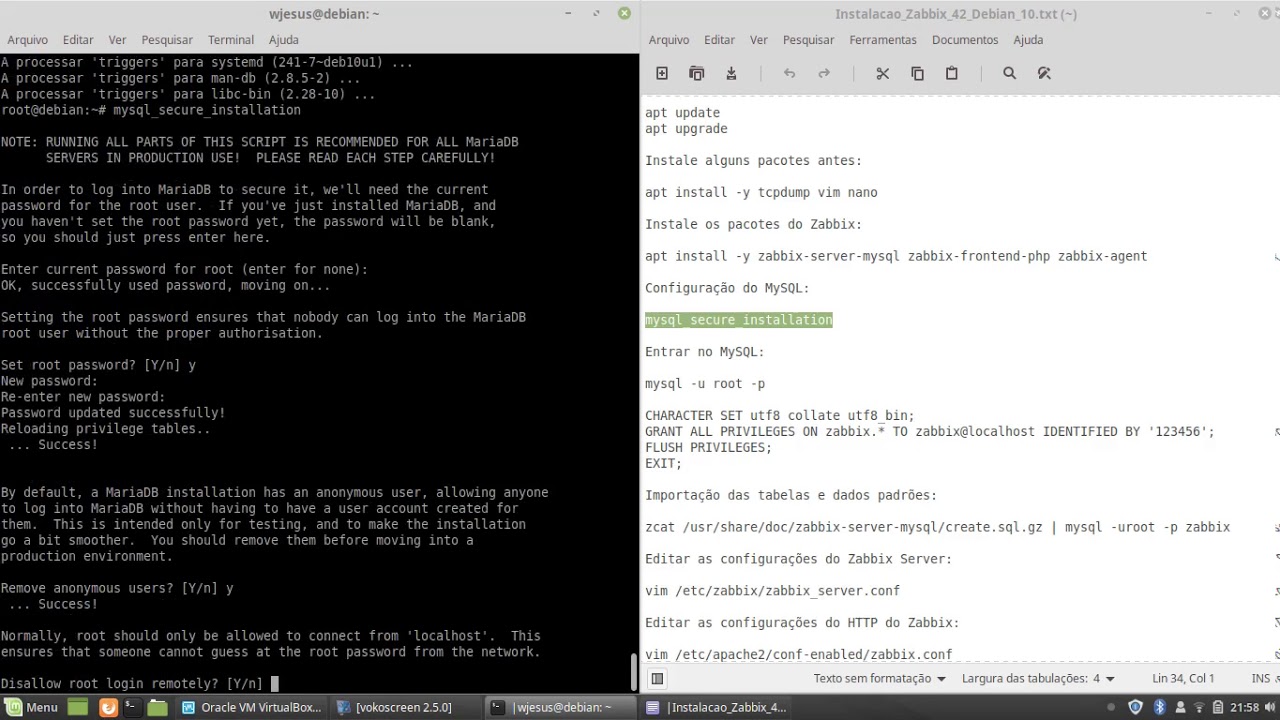
Task: Click the magnifier search icon in the editor
Action: (x=1009, y=73)
